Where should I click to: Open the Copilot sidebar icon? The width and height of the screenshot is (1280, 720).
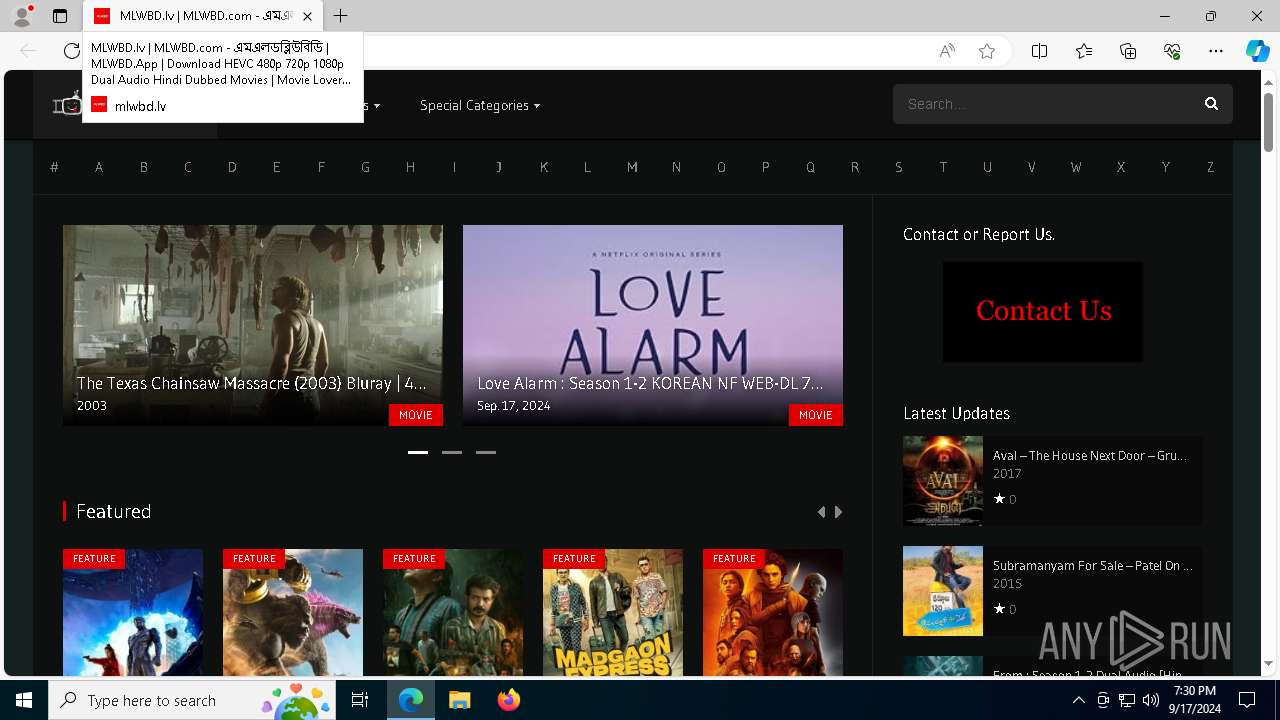(x=1257, y=51)
